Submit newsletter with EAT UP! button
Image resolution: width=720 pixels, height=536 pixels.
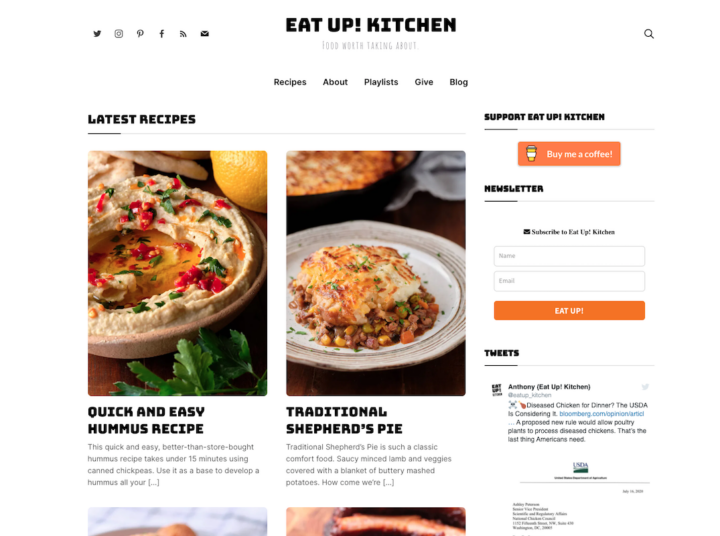tap(569, 310)
